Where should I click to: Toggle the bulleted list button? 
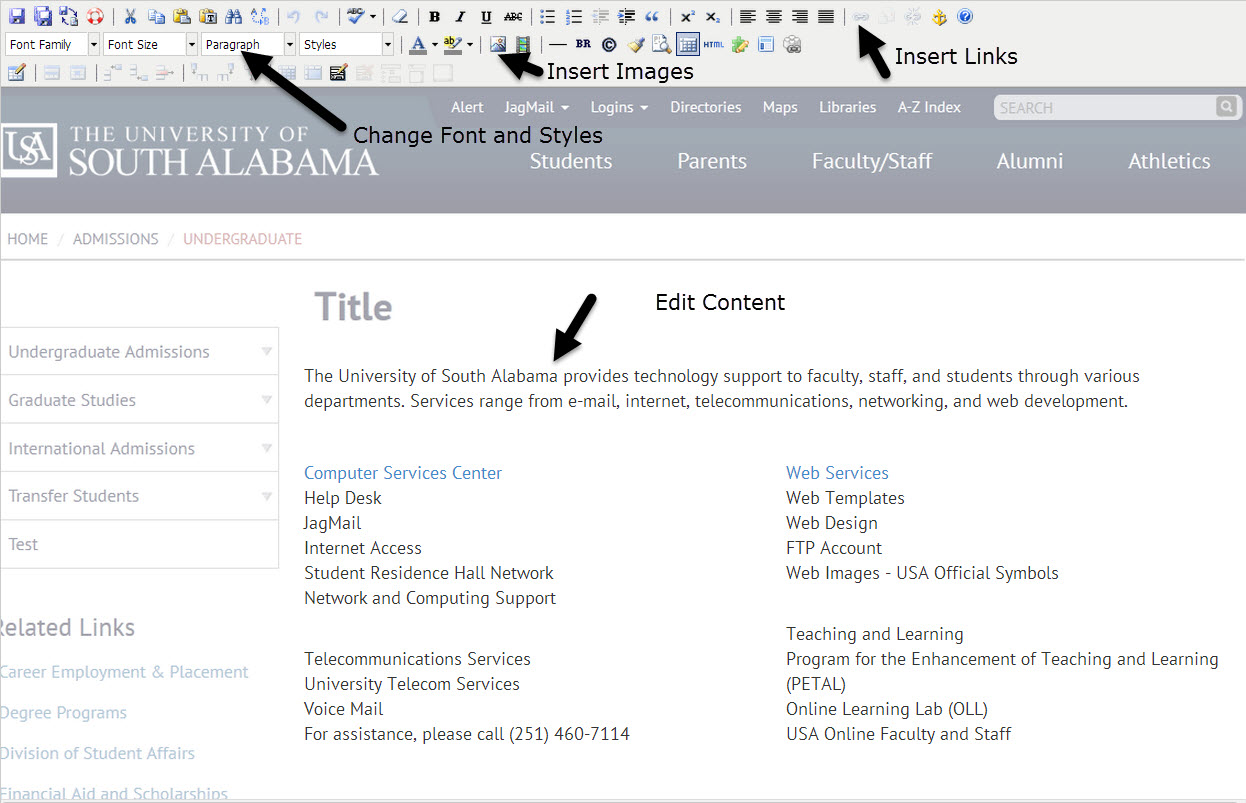548,16
